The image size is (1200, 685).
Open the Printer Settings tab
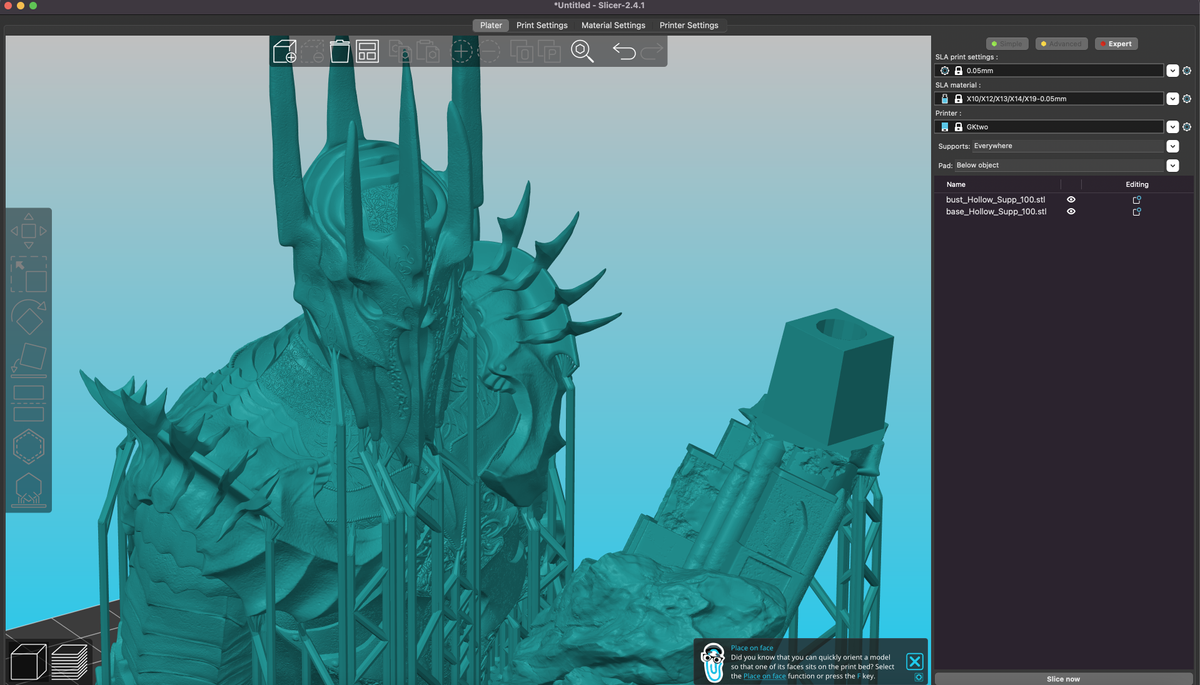(x=688, y=25)
